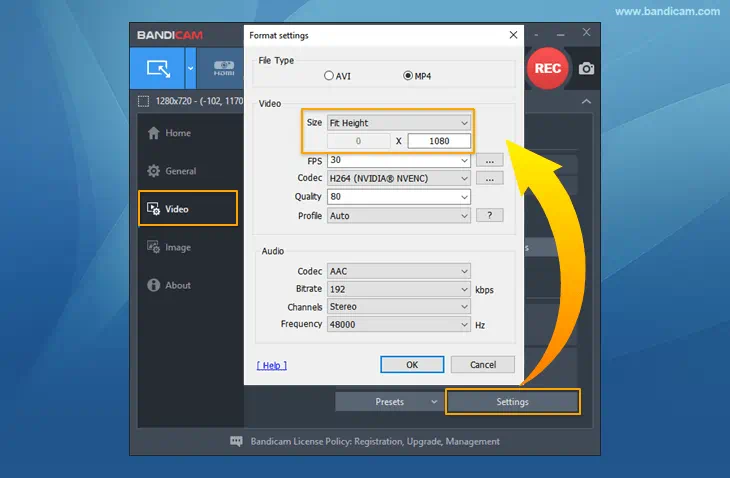The height and width of the screenshot is (478, 730).
Task: Open the Presets dropdown button
Action: [389, 402]
